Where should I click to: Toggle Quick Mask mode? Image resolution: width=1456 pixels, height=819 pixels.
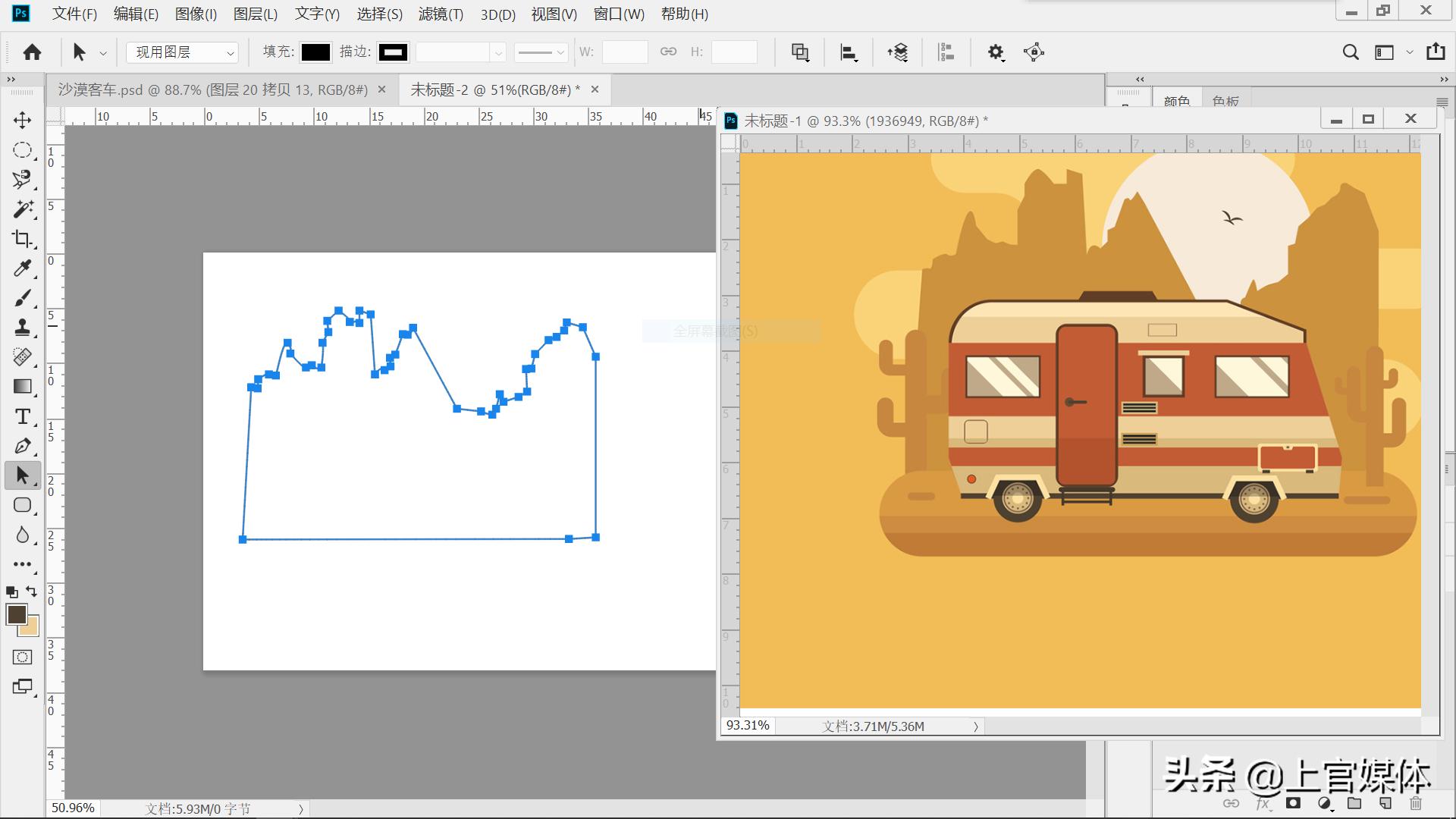pyautogui.click(x=22, y=657)
